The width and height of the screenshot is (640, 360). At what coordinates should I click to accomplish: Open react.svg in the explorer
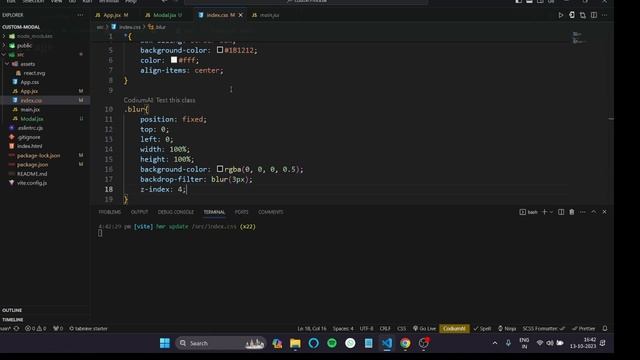pos(34,73)
